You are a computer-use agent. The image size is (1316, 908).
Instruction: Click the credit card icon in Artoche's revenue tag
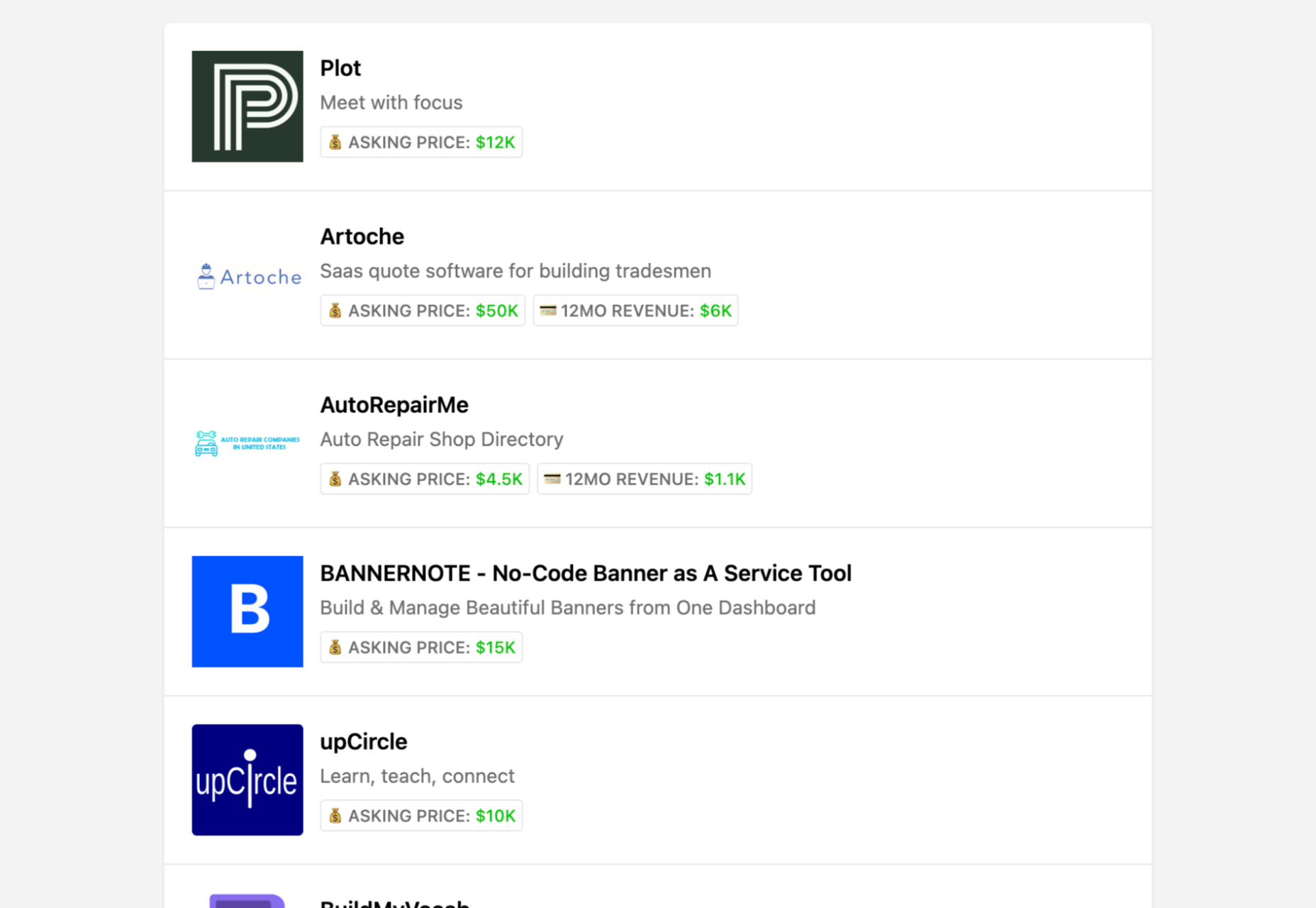click(547, 311)
